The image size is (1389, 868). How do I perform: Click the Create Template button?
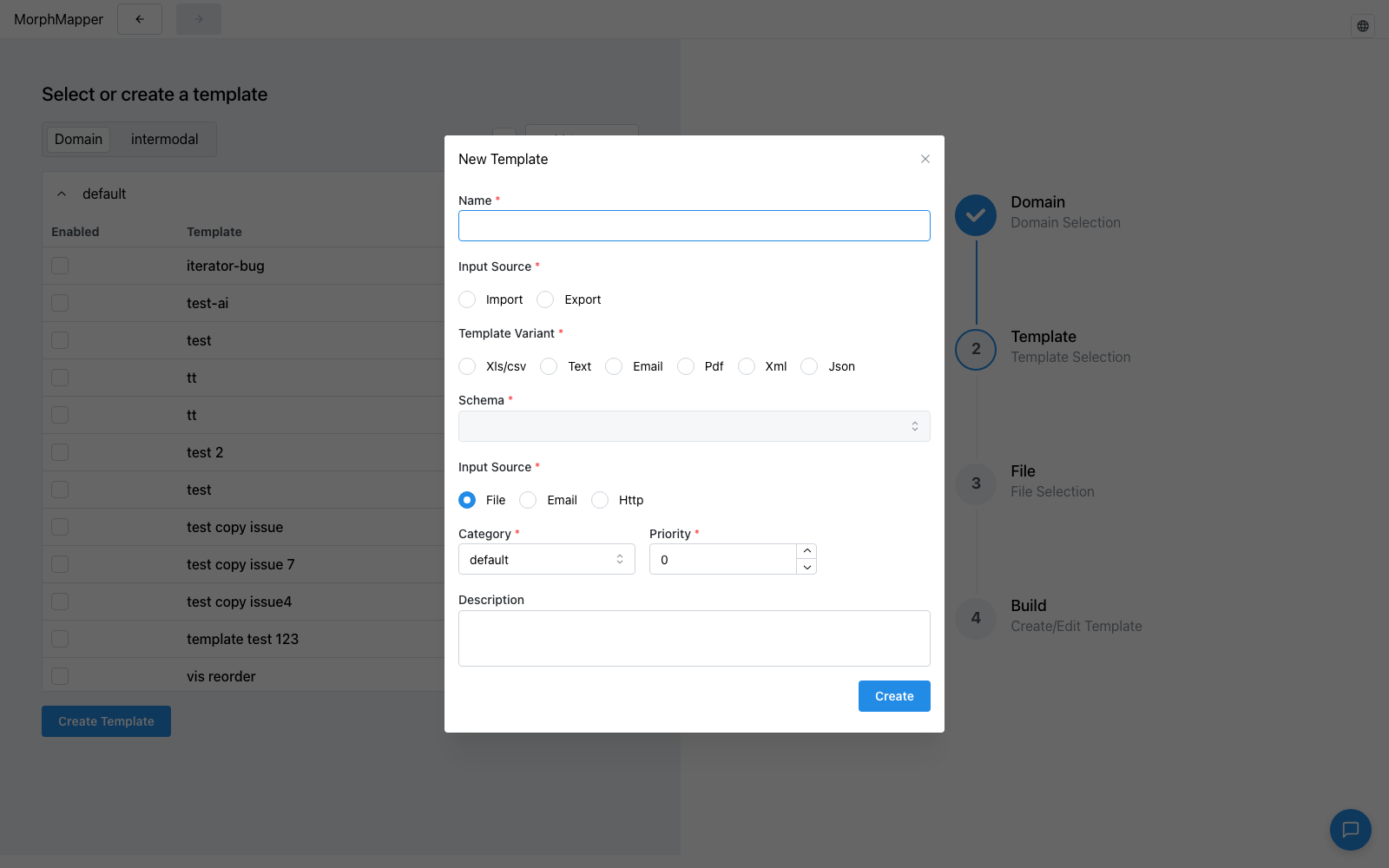pos(106,721)
